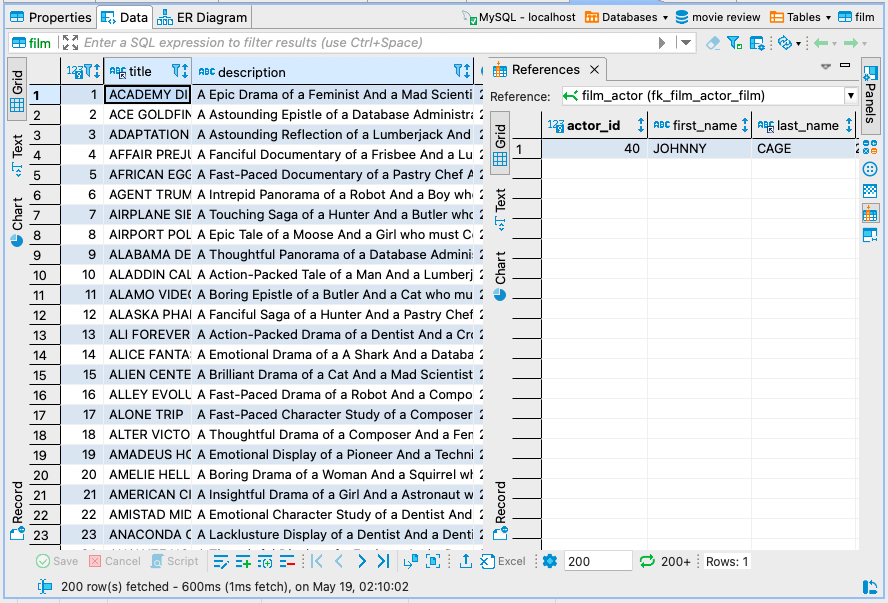Select the JOHNNY first name cell
Viewport: 888px width, 603px height.
pos(699,149)
